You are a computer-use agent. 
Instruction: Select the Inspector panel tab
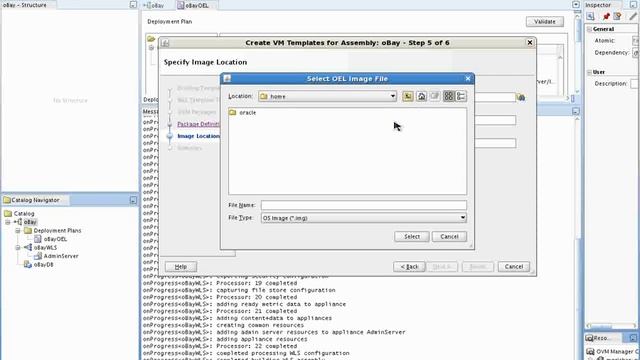[598, 5]
